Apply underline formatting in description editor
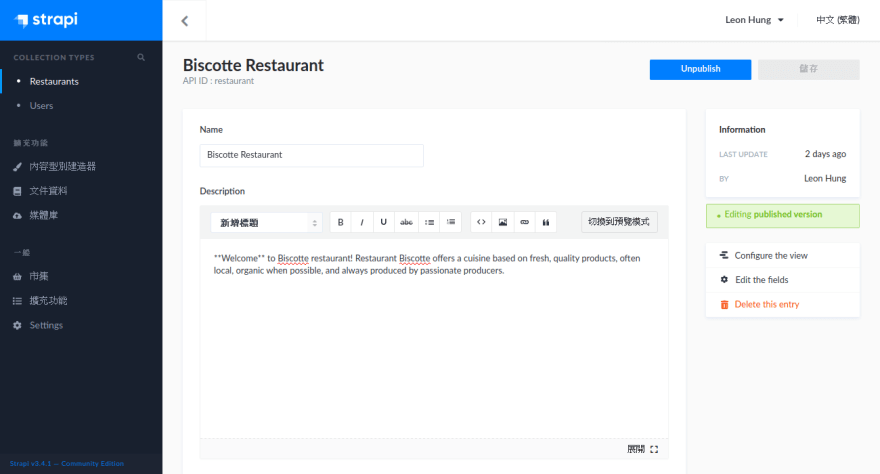880x474 pixels. [x=383, y=222]
